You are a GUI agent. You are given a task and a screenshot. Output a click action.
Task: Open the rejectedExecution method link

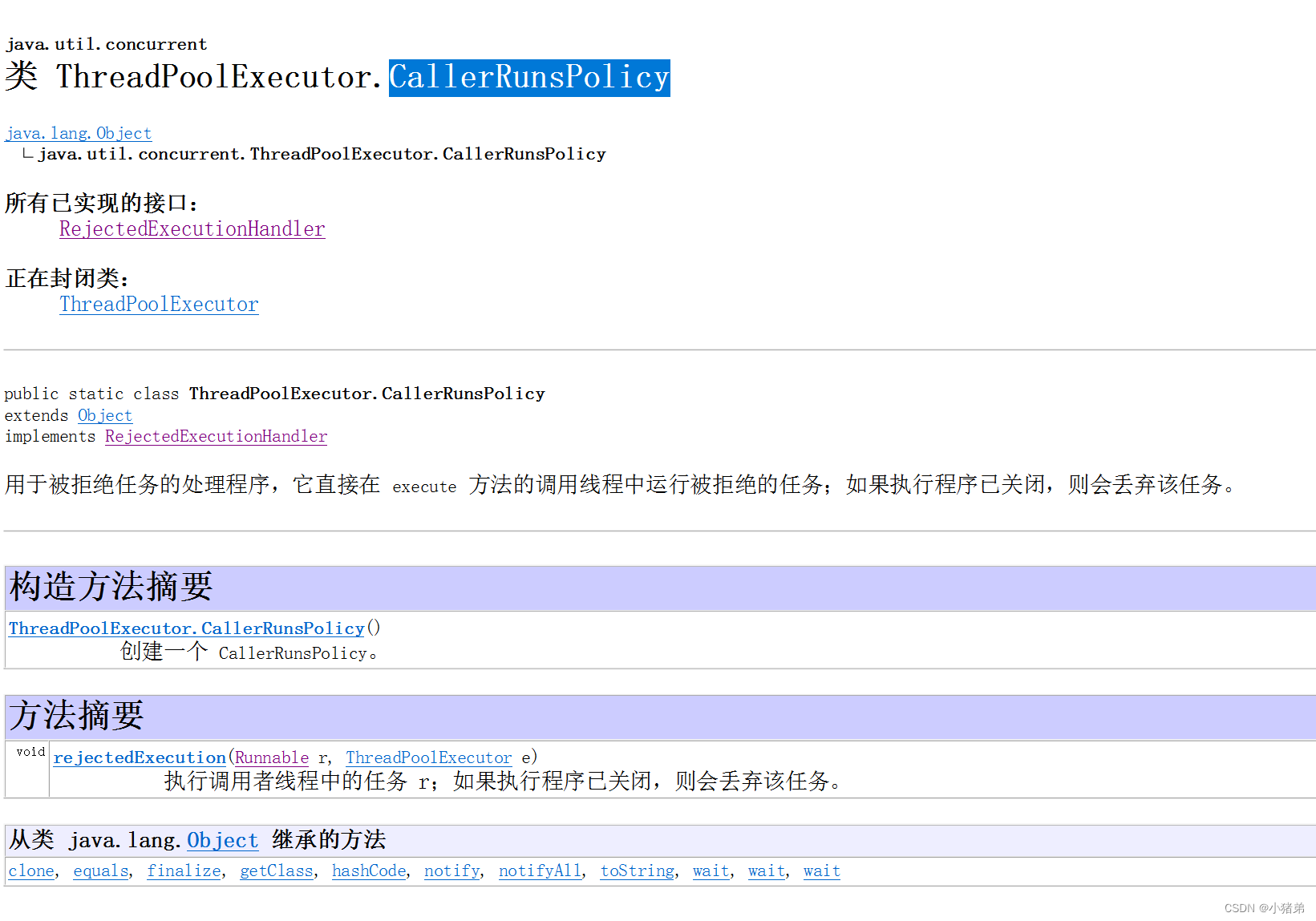140,757
